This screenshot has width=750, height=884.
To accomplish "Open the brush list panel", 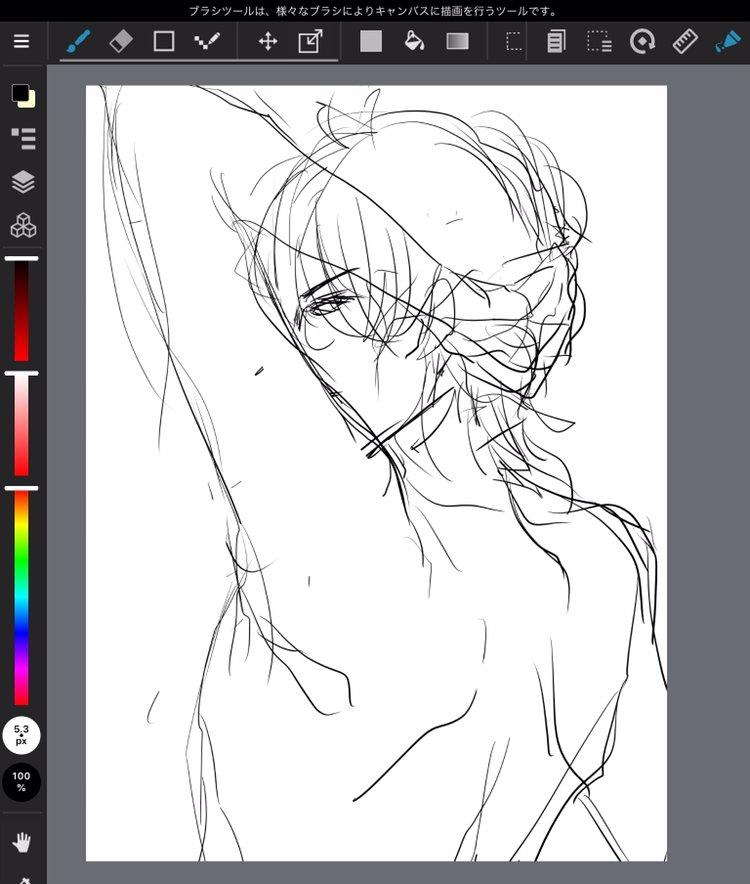I will pos(23,138).
